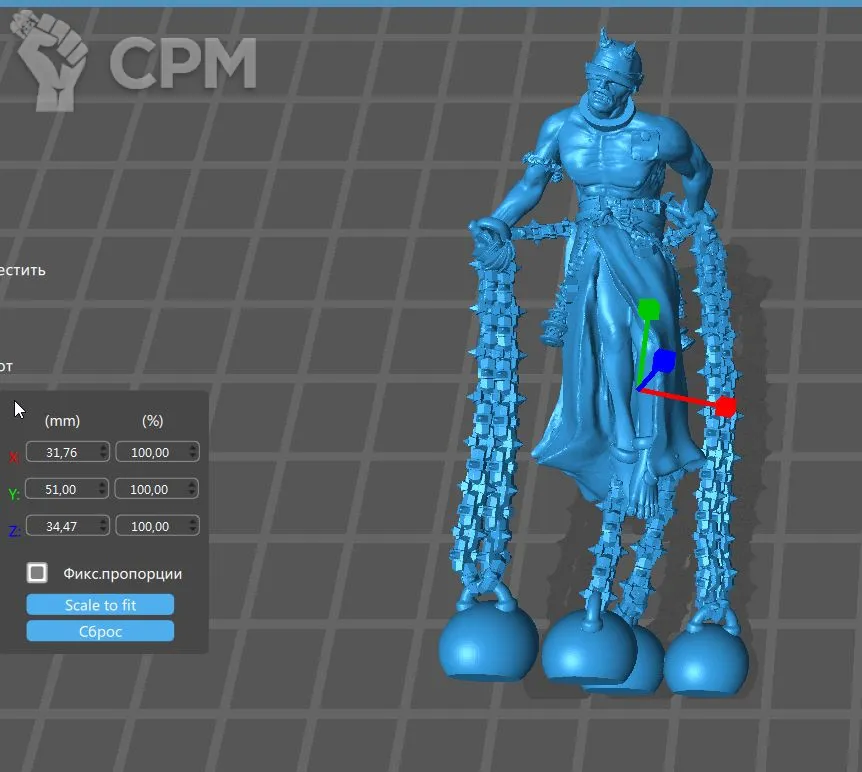Click the X percent spinner arrows
This screenshot has width=862, height=772.
coord(193,453)
